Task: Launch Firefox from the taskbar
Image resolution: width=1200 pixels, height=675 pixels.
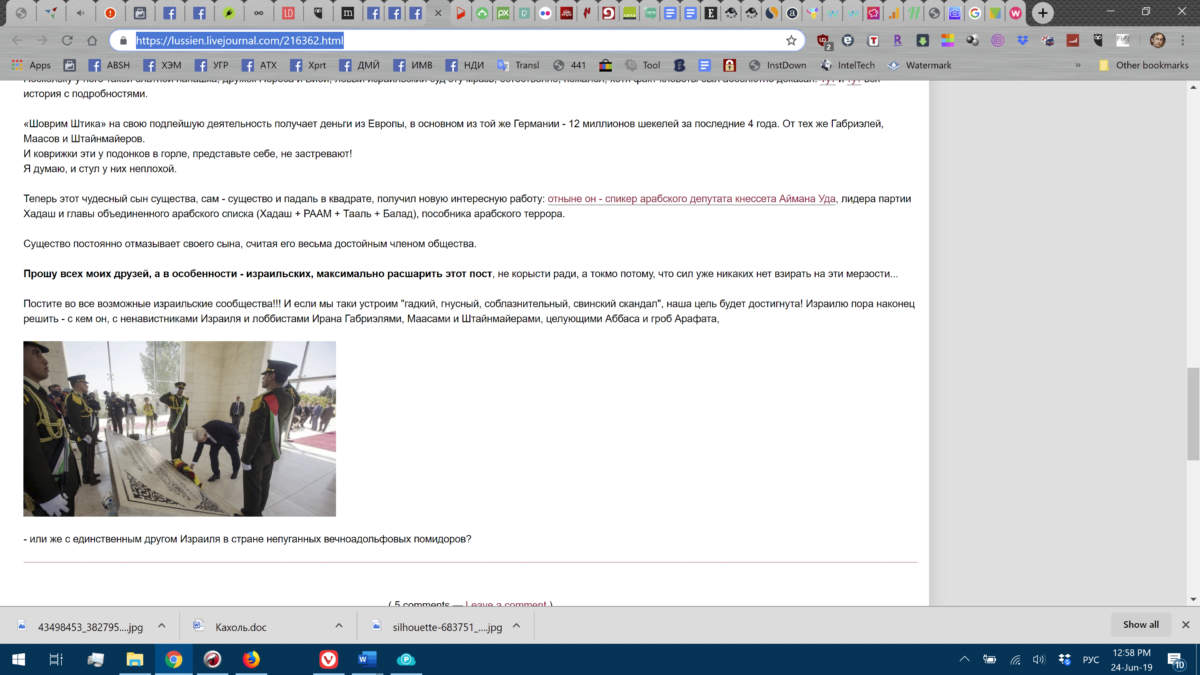Action: [251, 659]
